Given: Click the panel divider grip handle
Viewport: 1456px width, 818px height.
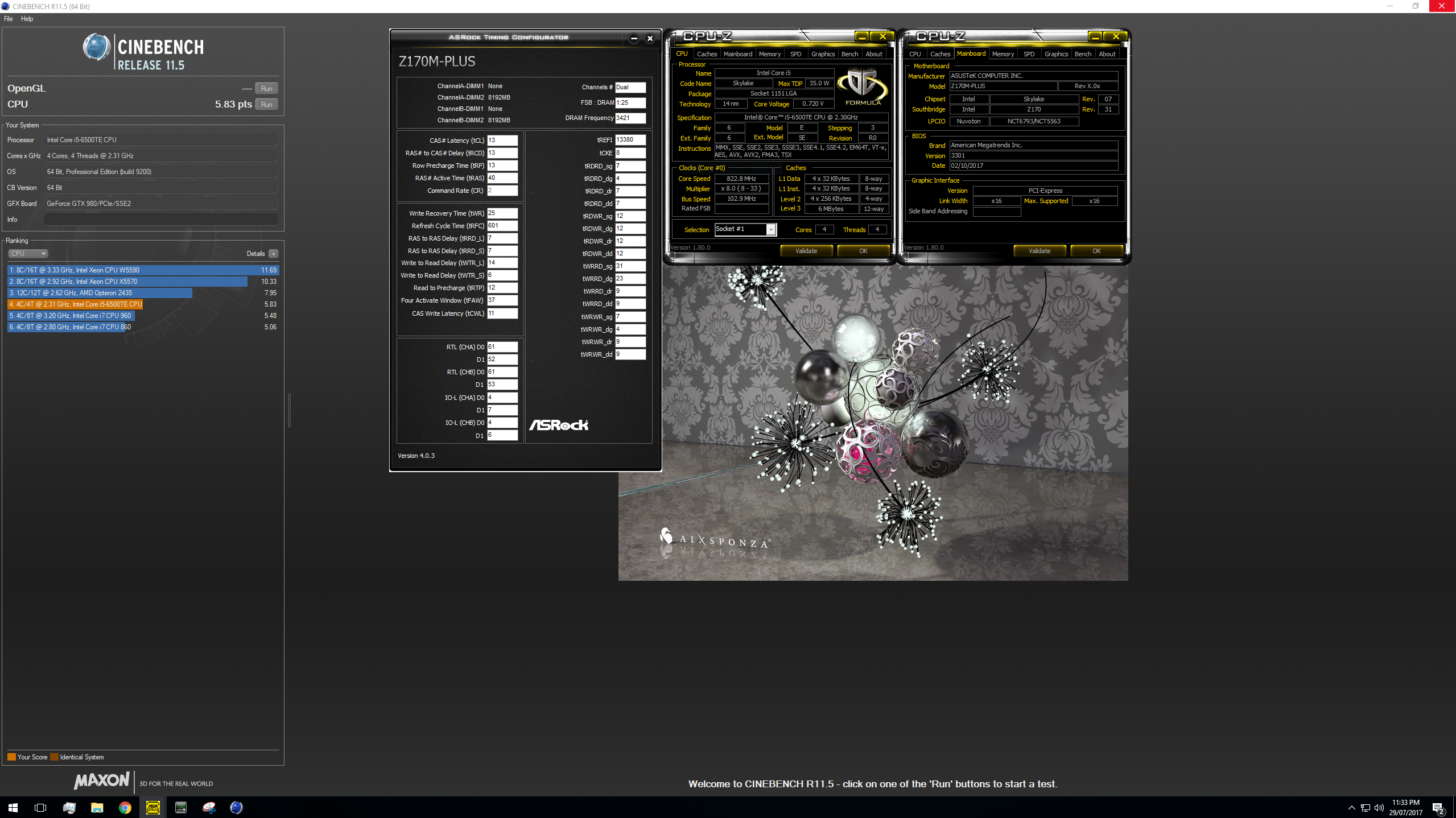Looking at the screenshot, I should [289, 410].
